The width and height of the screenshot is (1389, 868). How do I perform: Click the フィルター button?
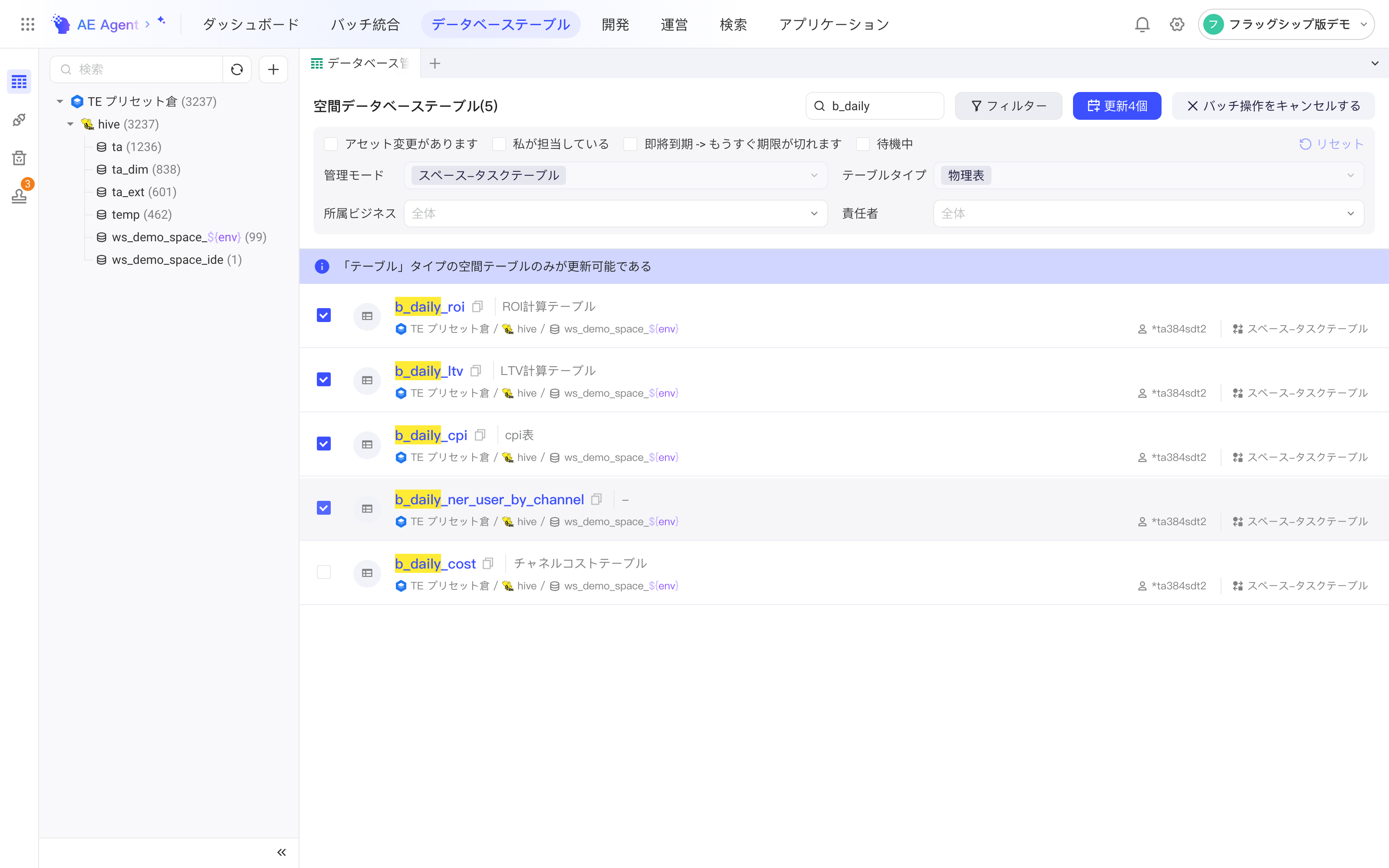coord(1008,105)
